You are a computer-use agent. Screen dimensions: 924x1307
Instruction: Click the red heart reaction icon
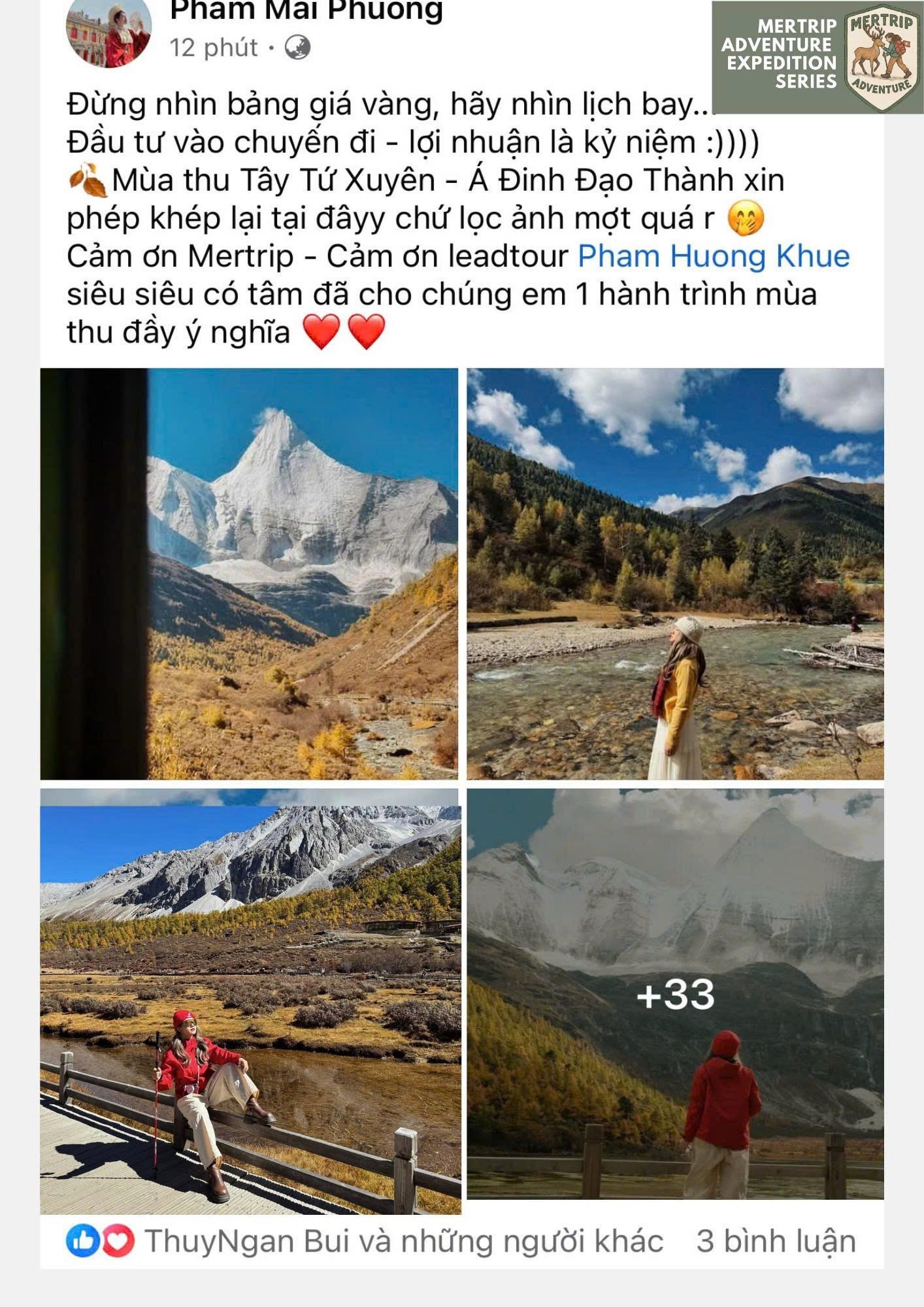(x=118, y=1240)
